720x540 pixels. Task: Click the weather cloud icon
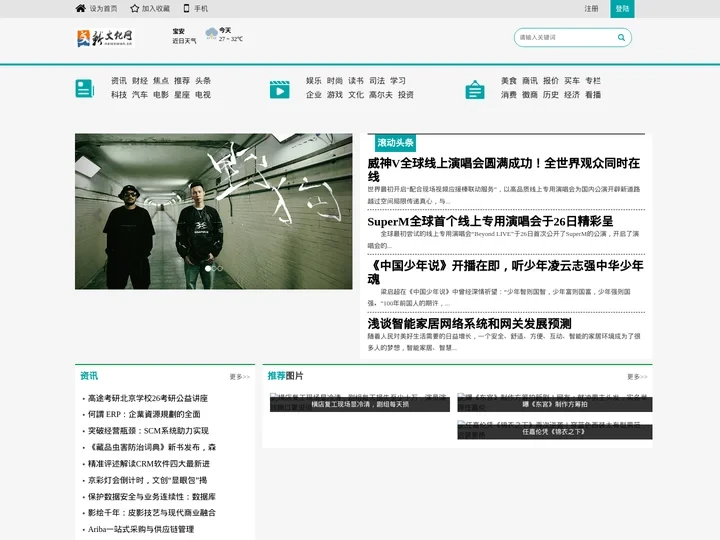click(212, 34)
